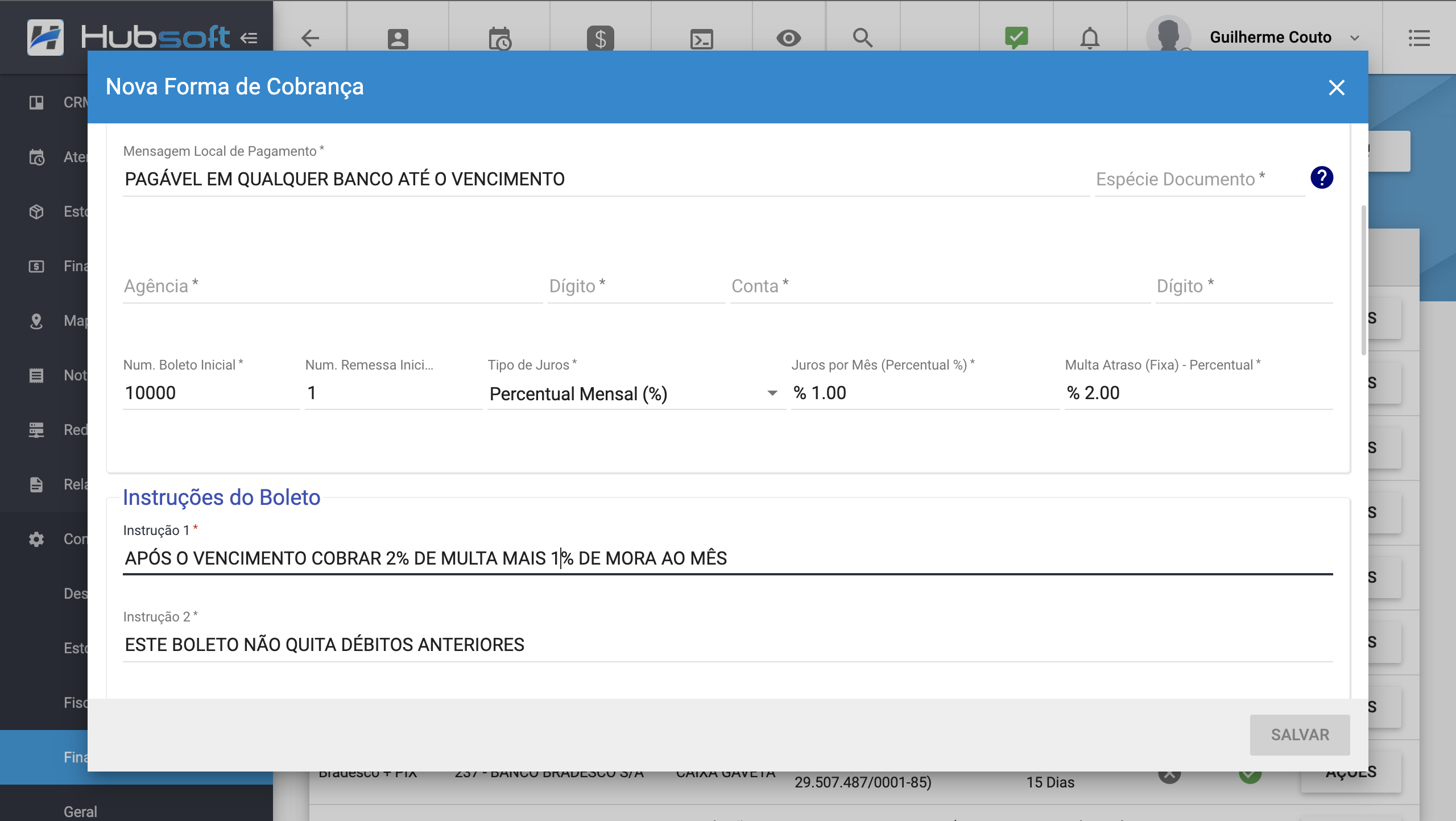Collapse sidebar with Hubsoft arrow icon
Image resolution: width=1456 pixels, height=821 pixels.
(x=249, y=38)
